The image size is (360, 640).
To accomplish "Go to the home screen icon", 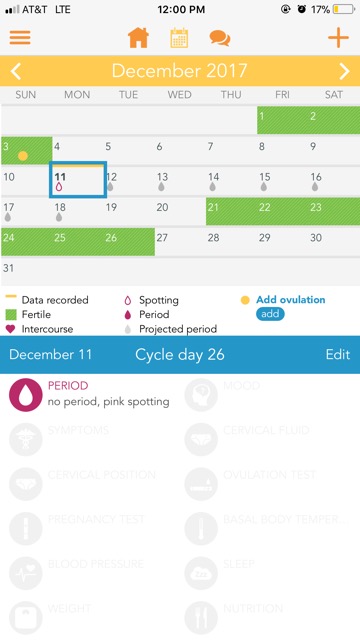I will pos(138,38).
